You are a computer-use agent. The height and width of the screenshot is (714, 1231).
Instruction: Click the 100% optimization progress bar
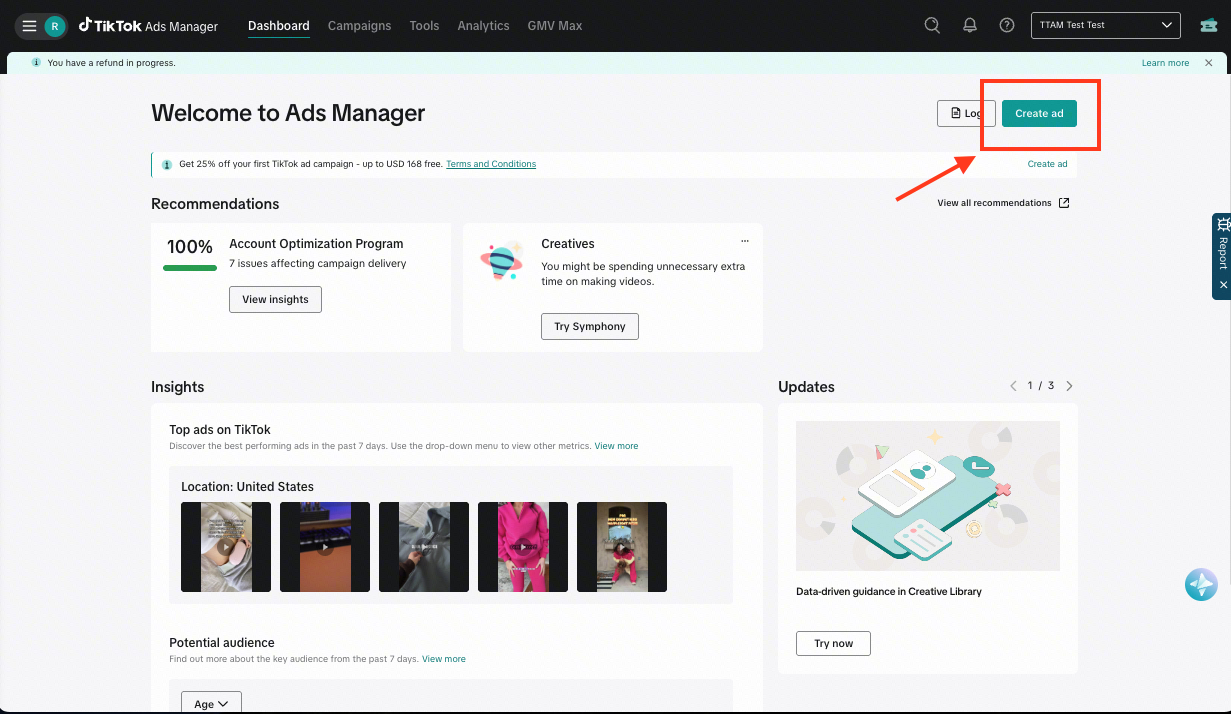(190, 268)
